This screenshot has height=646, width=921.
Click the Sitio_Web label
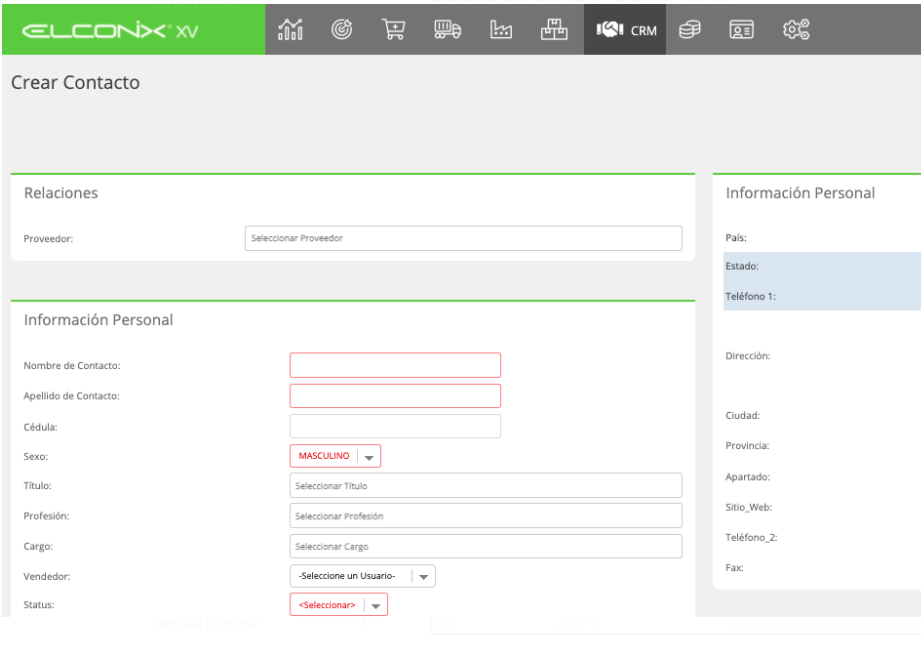(x=749, y=507)
